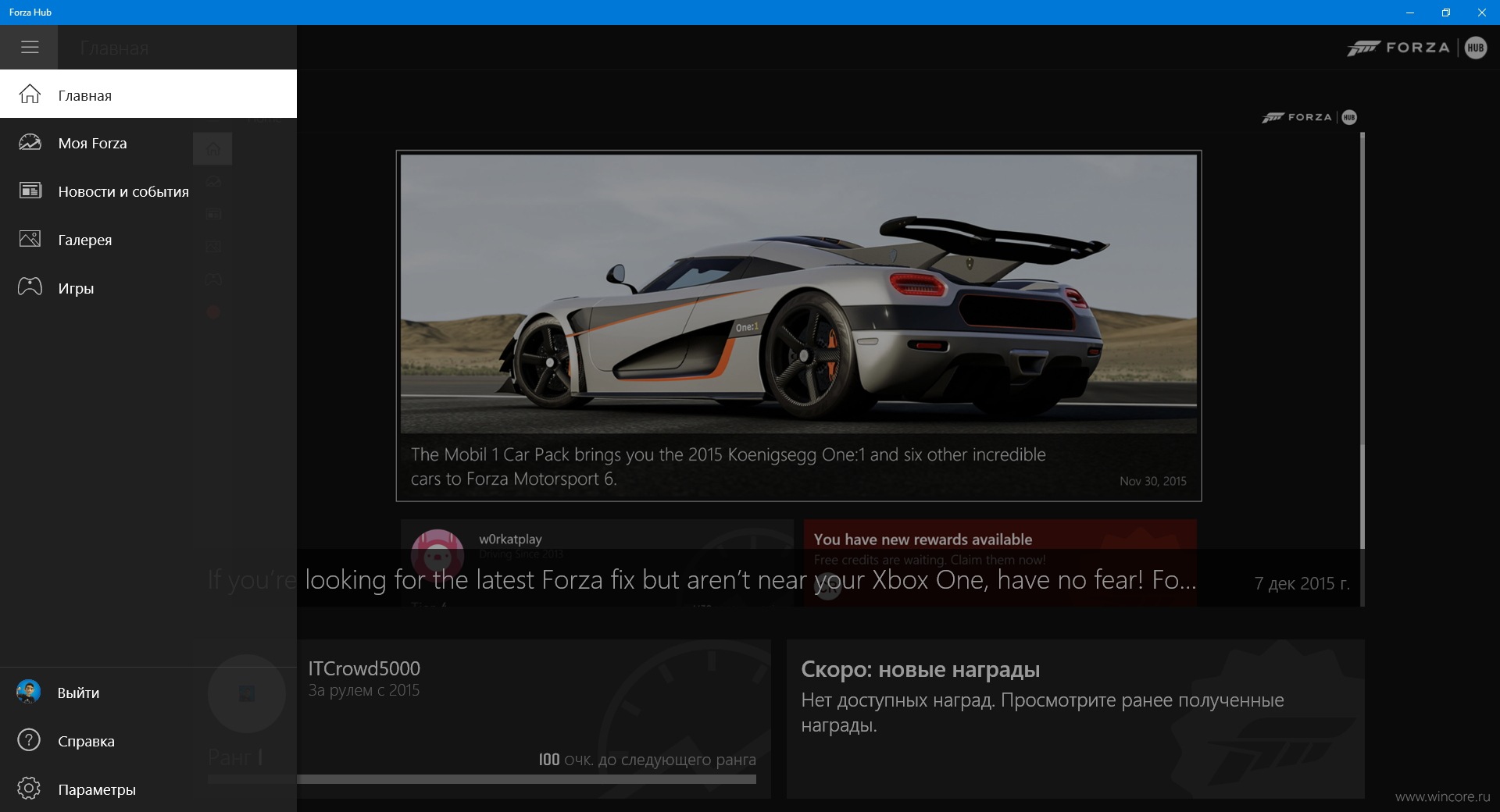
Task: Click the newspaper icon for Новости и события
Action: (30, 191)
